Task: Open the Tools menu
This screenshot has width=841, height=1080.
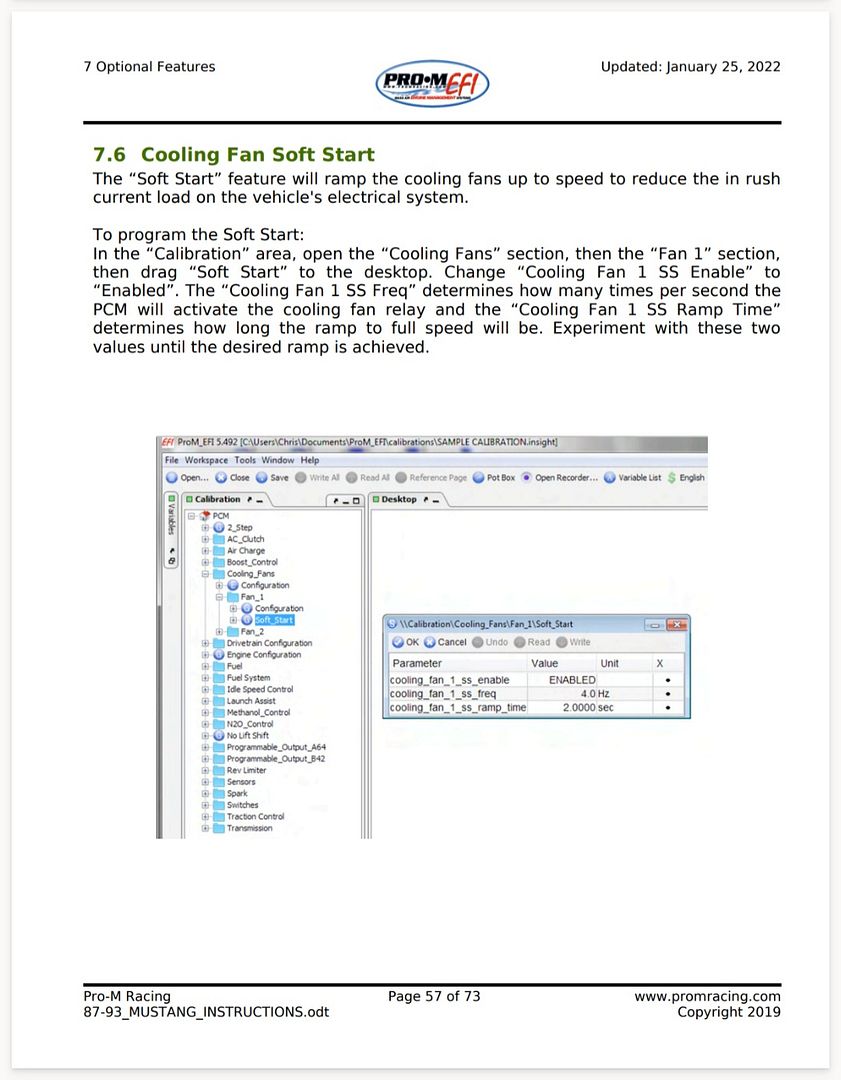Action: (245, 460)
